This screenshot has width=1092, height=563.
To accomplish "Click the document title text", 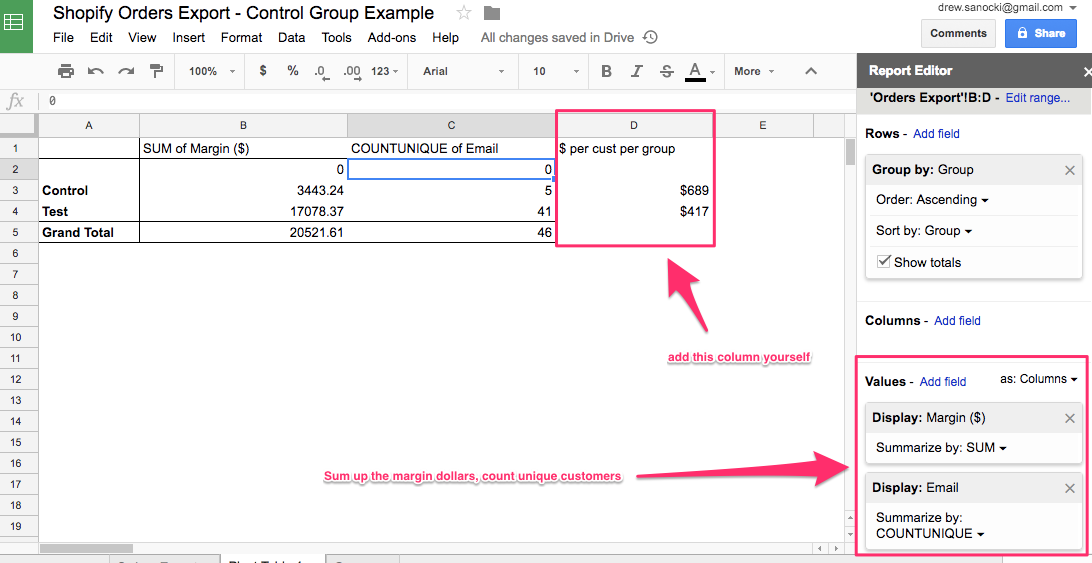I will pos(243,13).
